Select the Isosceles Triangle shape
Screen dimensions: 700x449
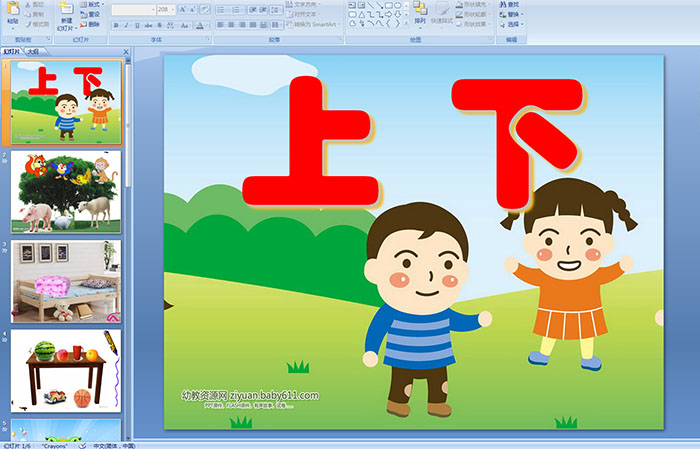362,14
